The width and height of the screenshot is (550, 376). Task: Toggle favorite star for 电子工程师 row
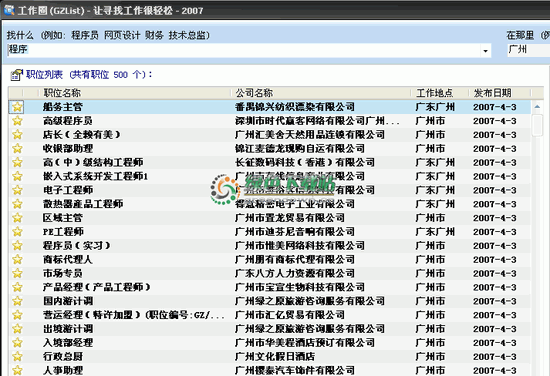tap(17, 190)
